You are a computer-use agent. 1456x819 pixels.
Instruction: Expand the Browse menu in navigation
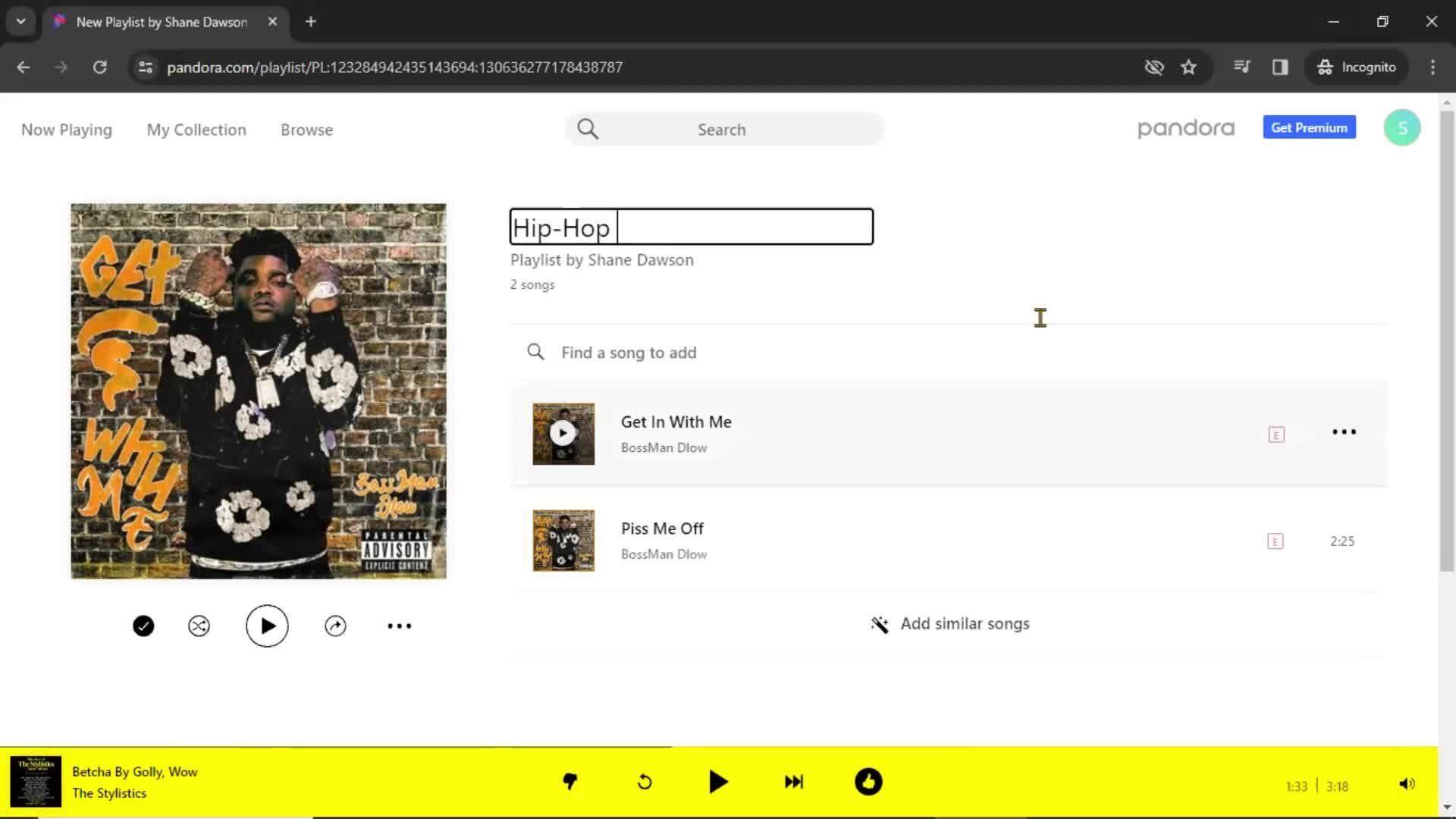click(306, 129)
